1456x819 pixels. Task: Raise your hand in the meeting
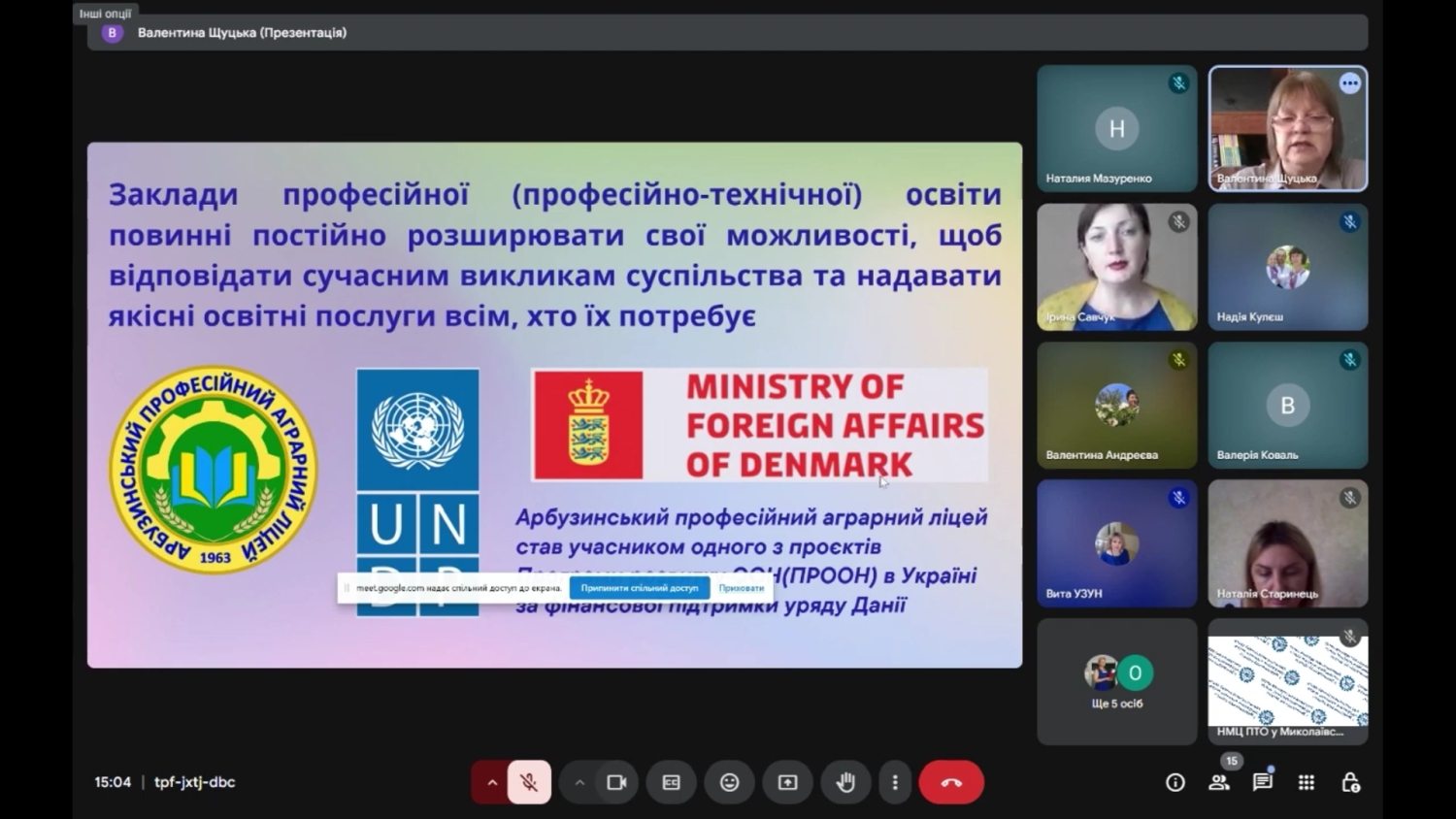[846, 782]
